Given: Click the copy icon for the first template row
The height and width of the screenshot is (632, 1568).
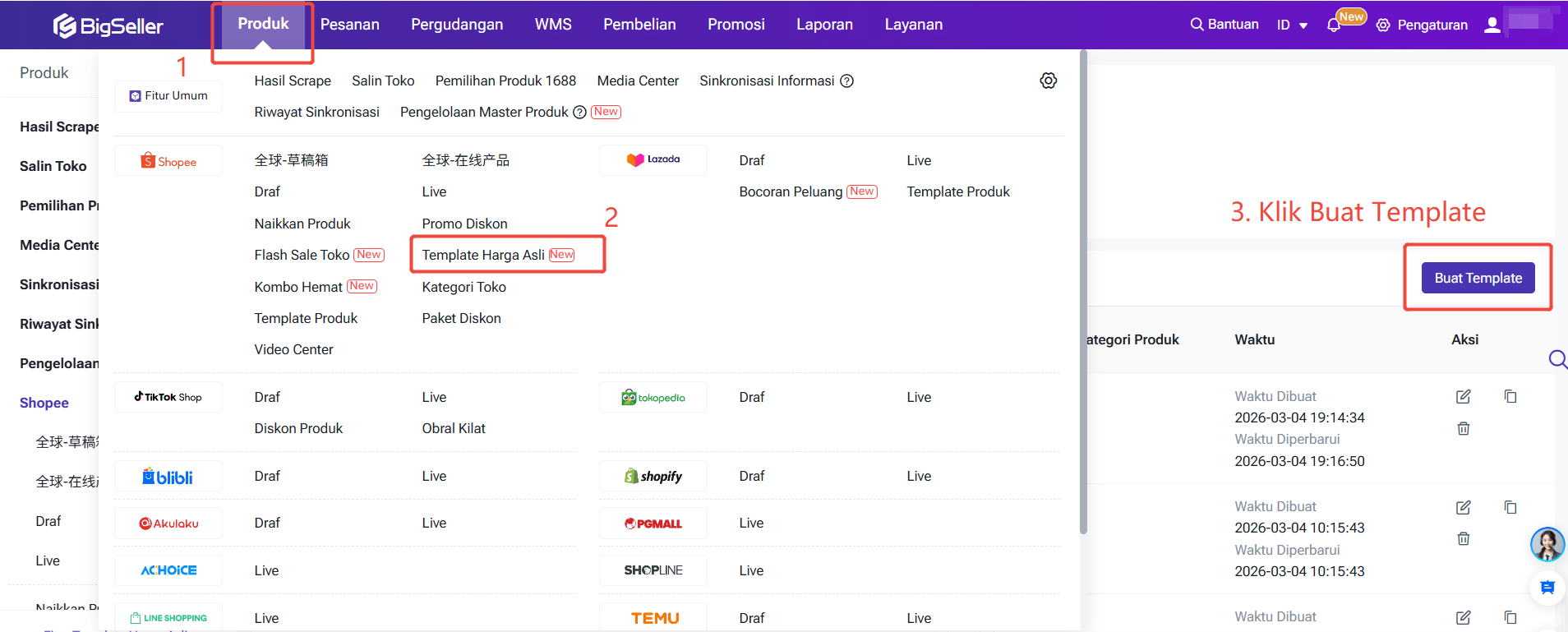Looking at the screenshot, I should pos(1510,397).
